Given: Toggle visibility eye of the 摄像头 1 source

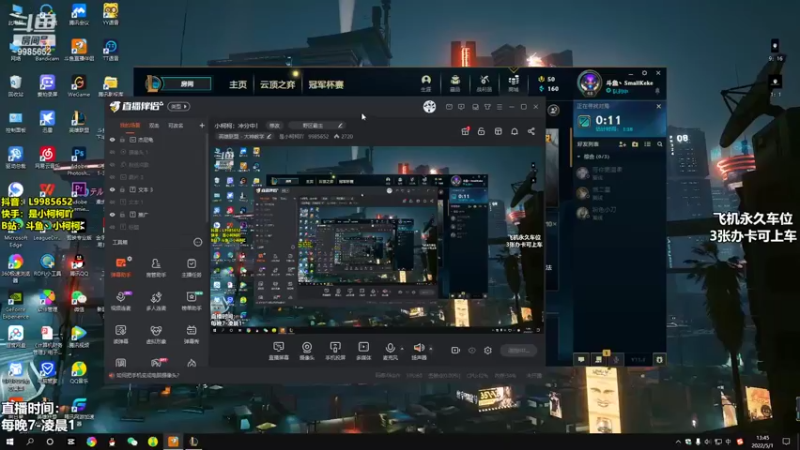Looking at the screenshot, I should point(112,152).
